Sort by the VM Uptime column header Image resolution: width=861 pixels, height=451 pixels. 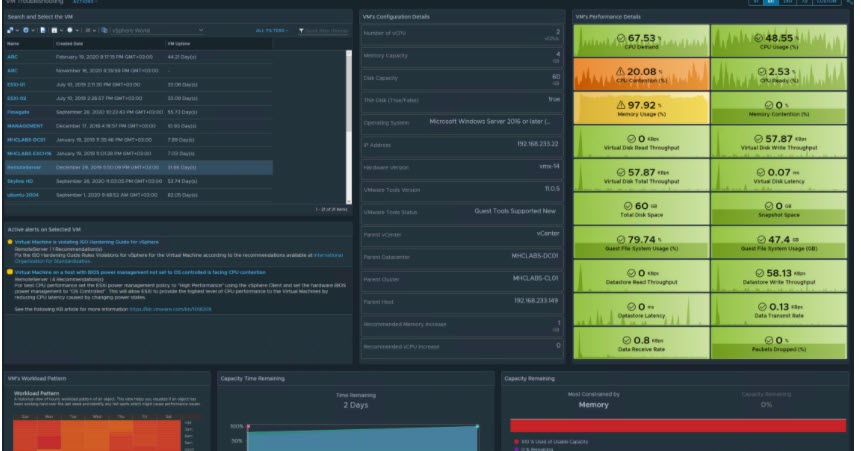click(180, 44)
